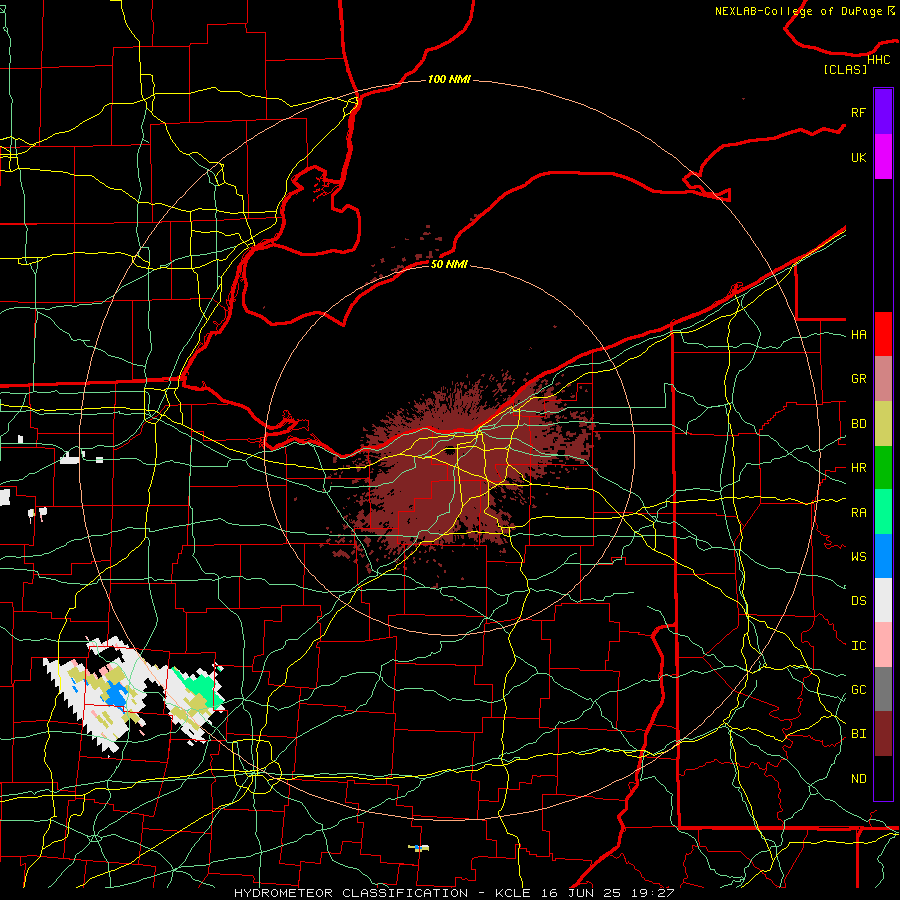
Task: Click the HR legend label
Action: [x=858, y=468]
